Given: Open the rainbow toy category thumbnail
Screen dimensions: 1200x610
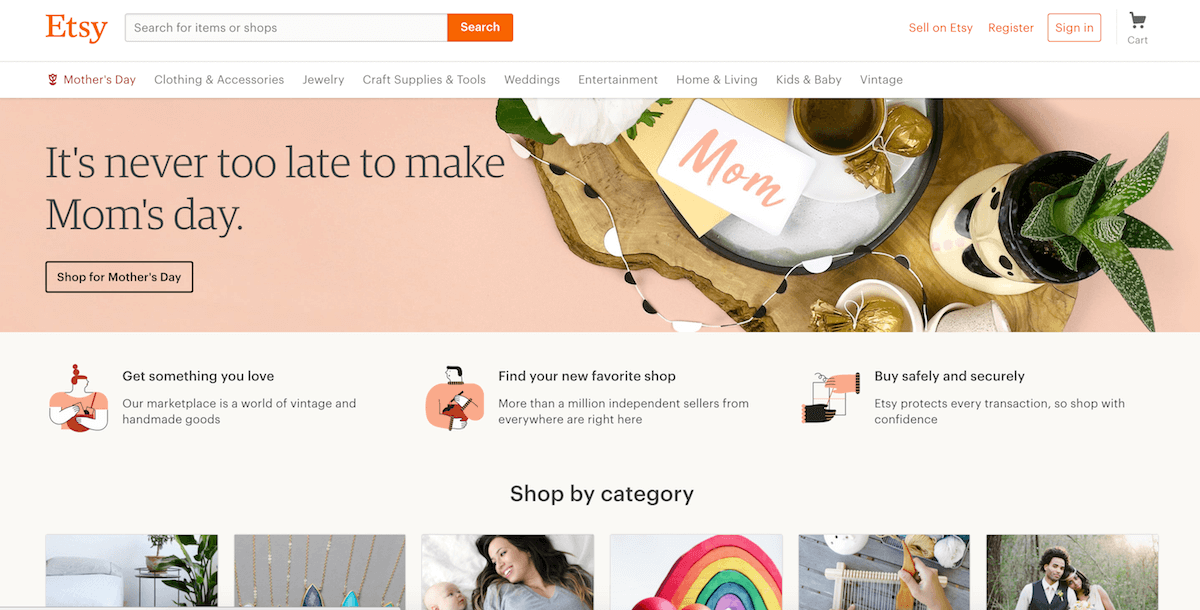Looking at the screenshot, I should (696, 572).
